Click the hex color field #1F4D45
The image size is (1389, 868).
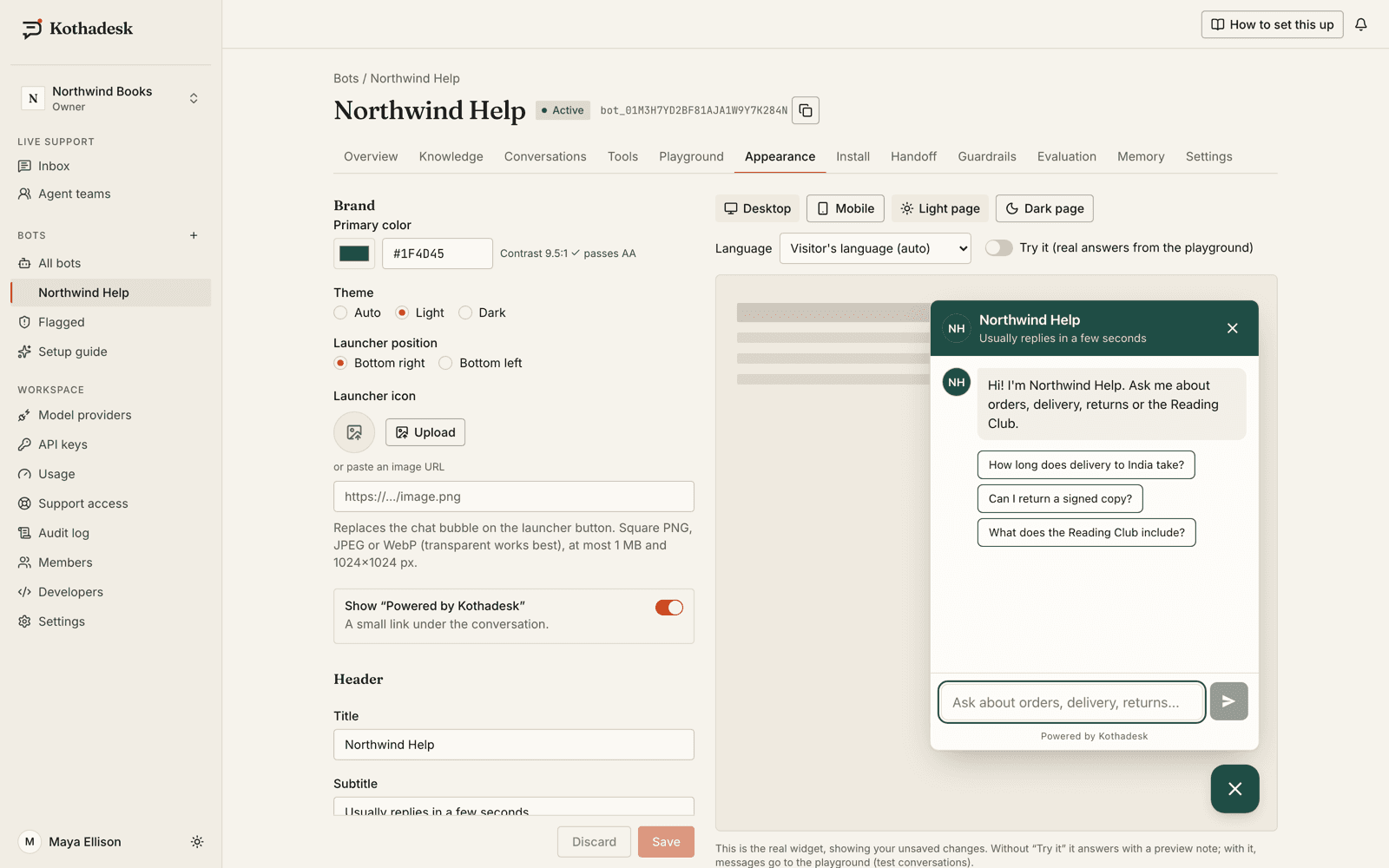tap(438, 253)
